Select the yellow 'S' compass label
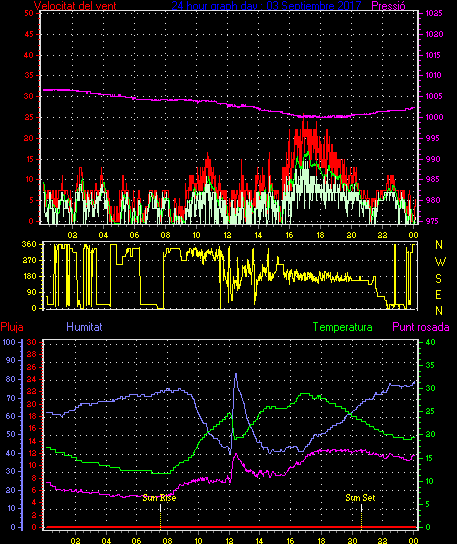457x544 pixels. tap(438, 278)
